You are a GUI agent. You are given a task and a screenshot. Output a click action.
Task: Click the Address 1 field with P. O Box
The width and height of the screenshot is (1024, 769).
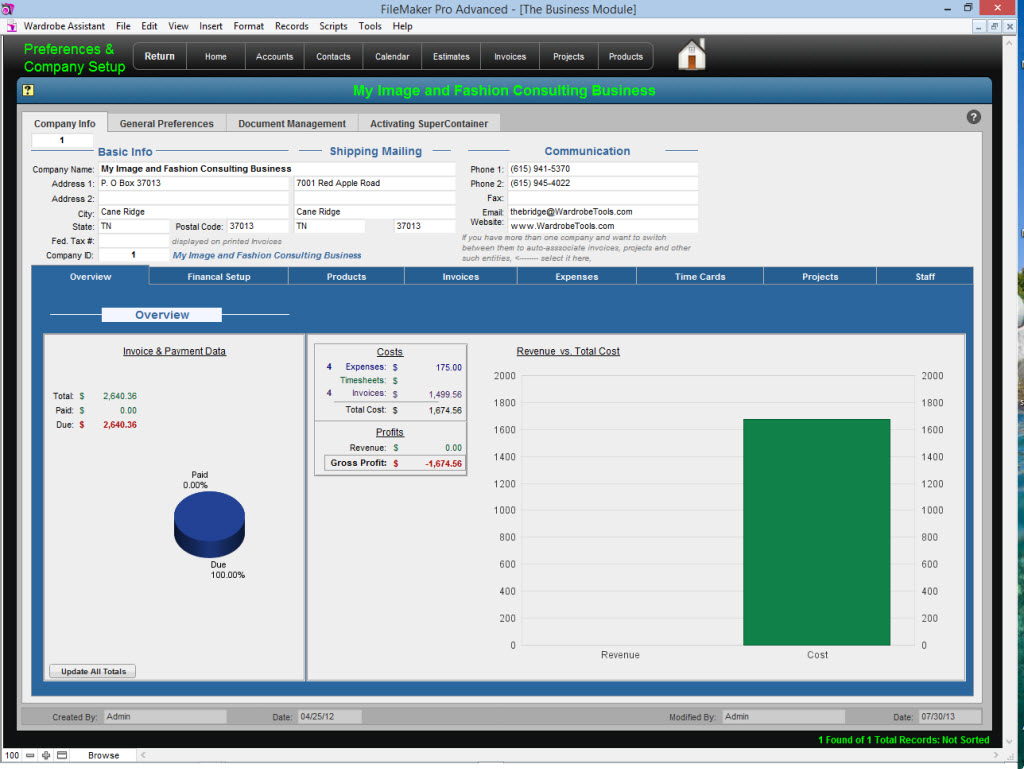click(193, 183)
